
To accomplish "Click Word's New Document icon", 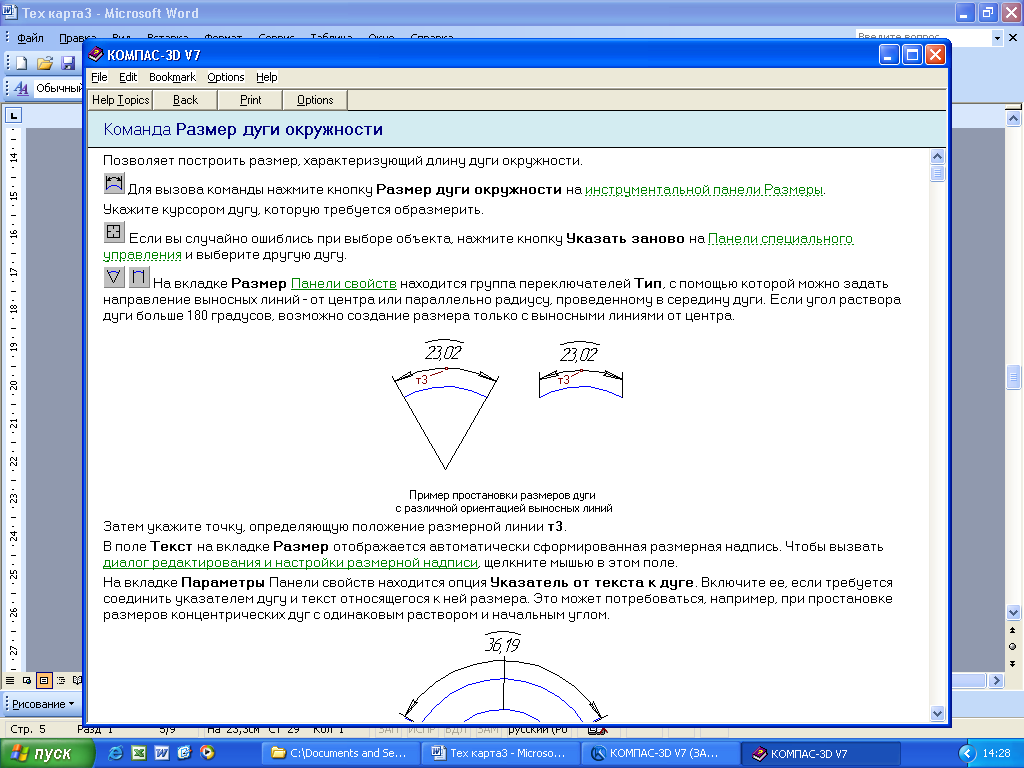I will (x=22, y=63).
